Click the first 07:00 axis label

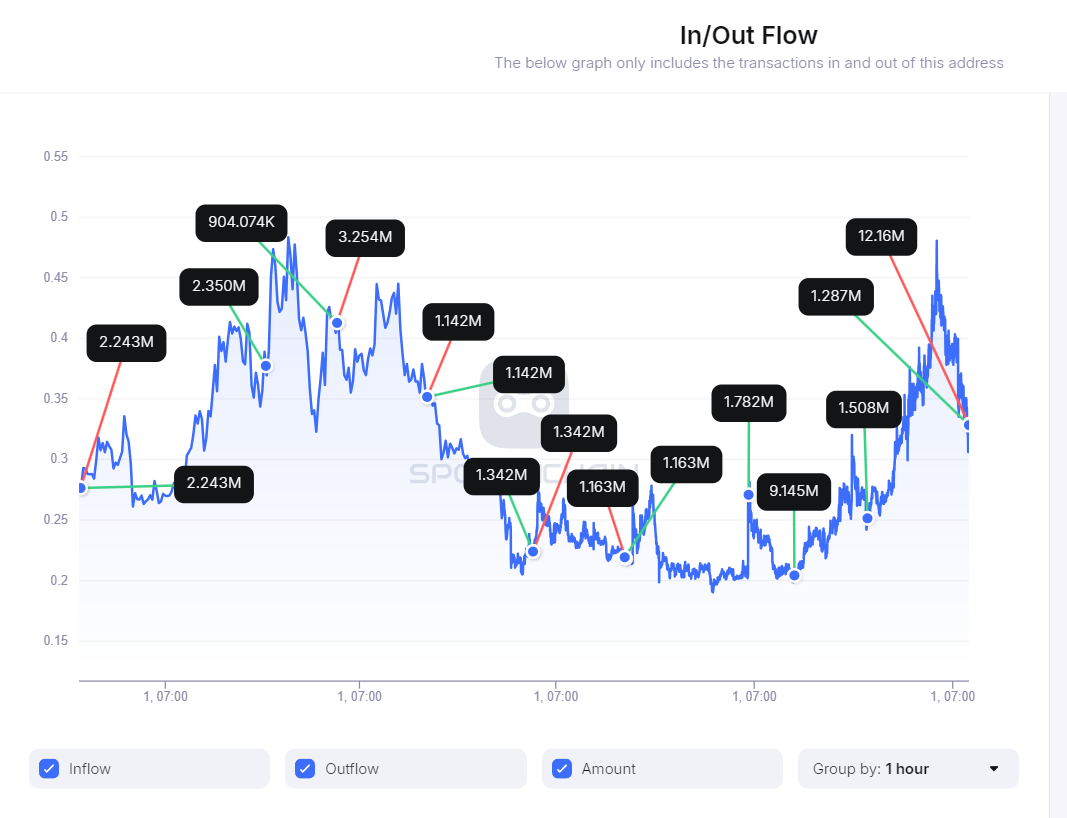pos(167,696)
